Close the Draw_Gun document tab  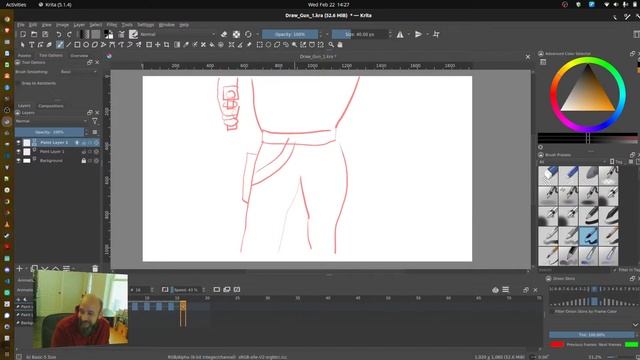click(x=528, y=57)
